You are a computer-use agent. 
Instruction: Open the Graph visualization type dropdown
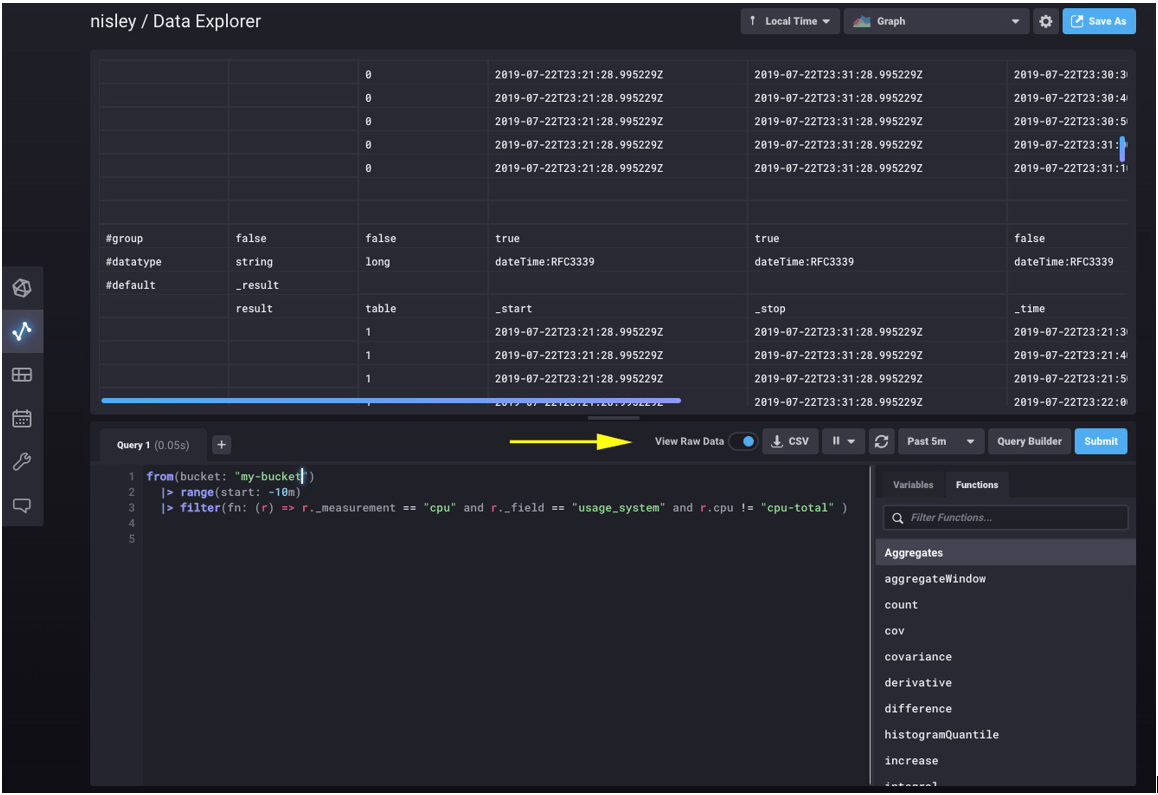[936, 21]
